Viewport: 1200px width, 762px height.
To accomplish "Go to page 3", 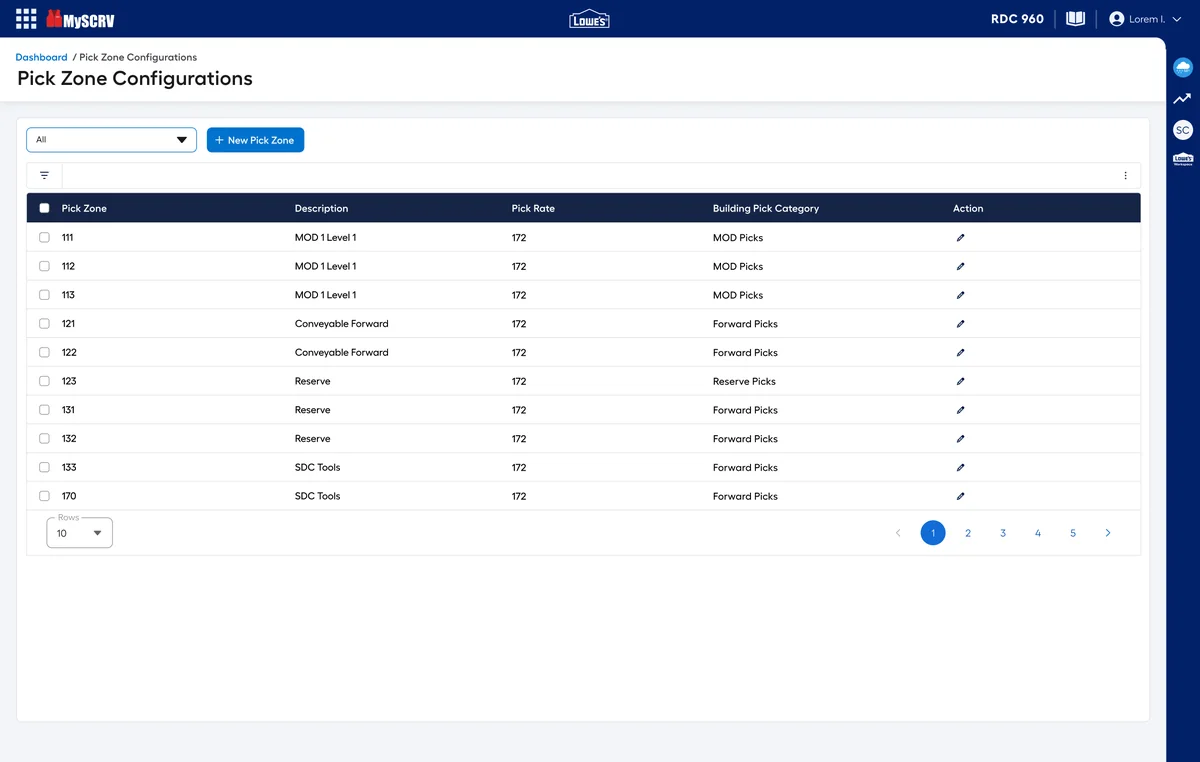I will click(x=1003, y=533).
